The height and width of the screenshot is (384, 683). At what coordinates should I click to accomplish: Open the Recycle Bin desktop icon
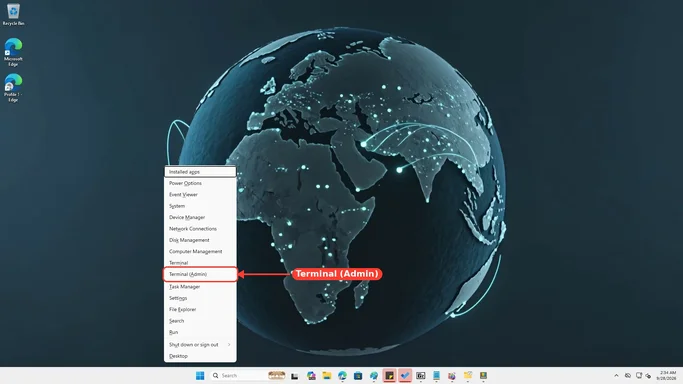13,14
